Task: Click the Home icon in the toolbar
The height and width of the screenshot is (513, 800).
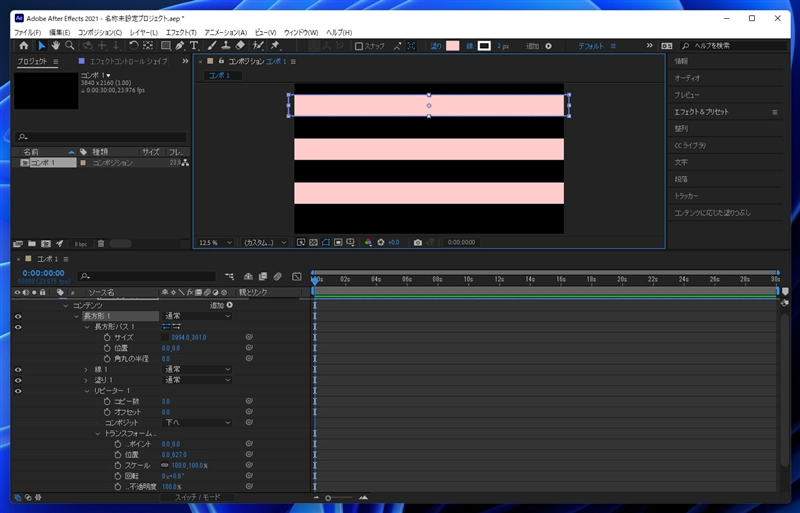Action: click(x=23, y=46)
